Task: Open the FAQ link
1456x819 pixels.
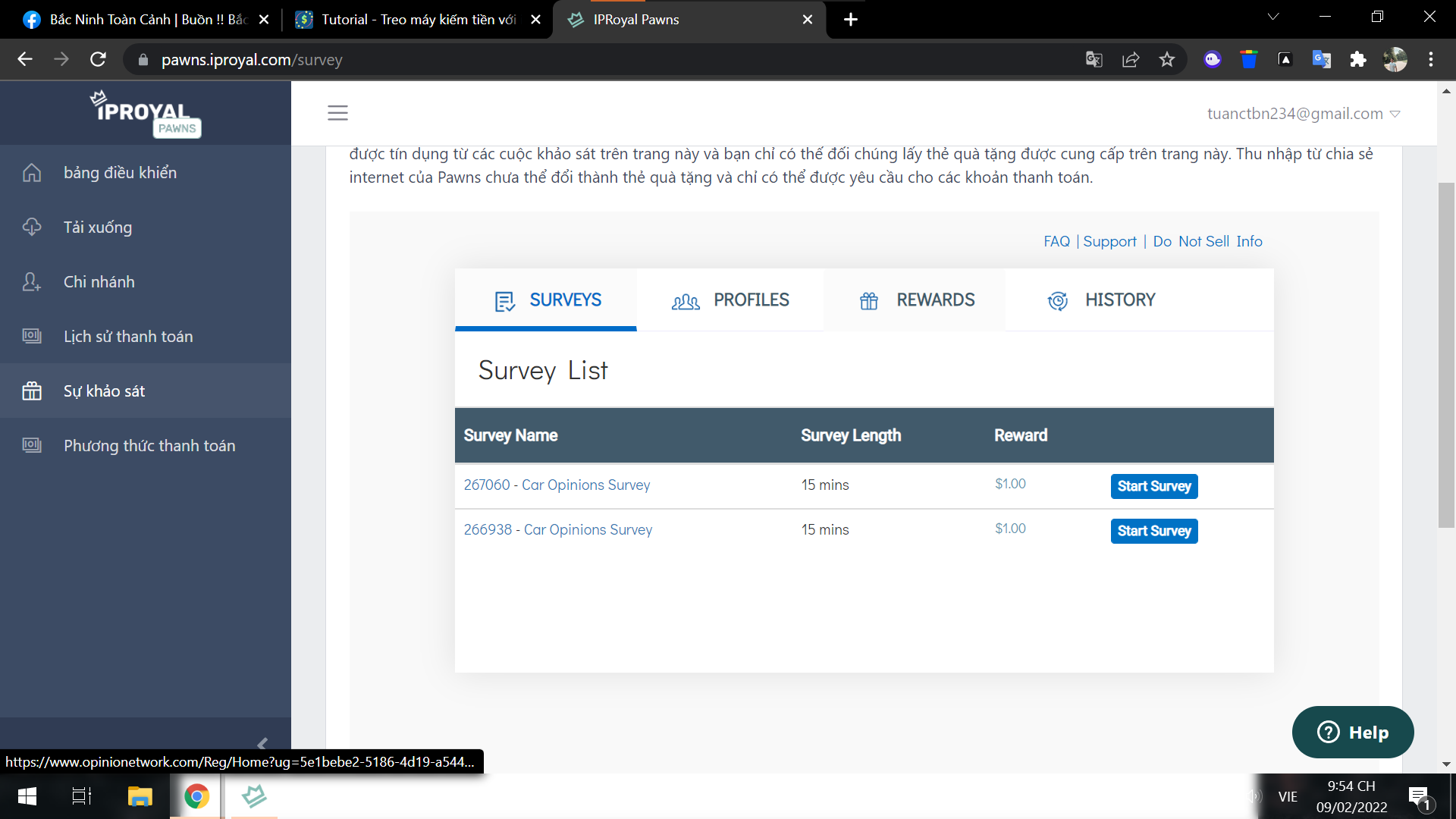Action: point(1056,241)
